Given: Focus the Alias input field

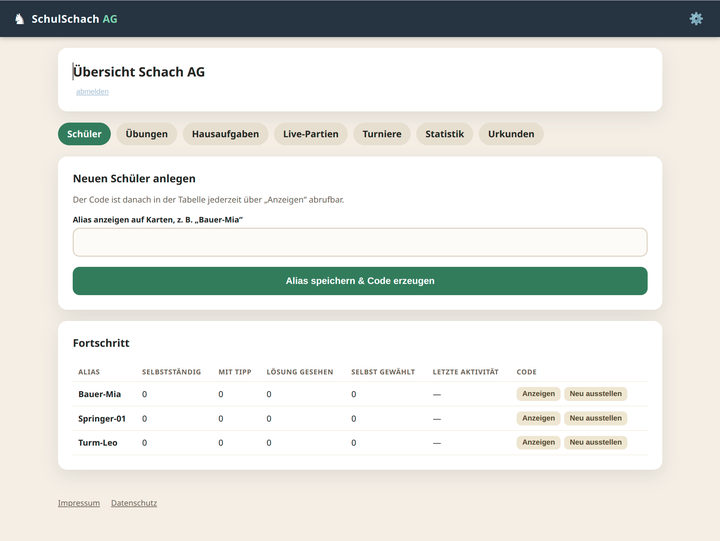Looking at the screenshot, I should click(360, 242).
